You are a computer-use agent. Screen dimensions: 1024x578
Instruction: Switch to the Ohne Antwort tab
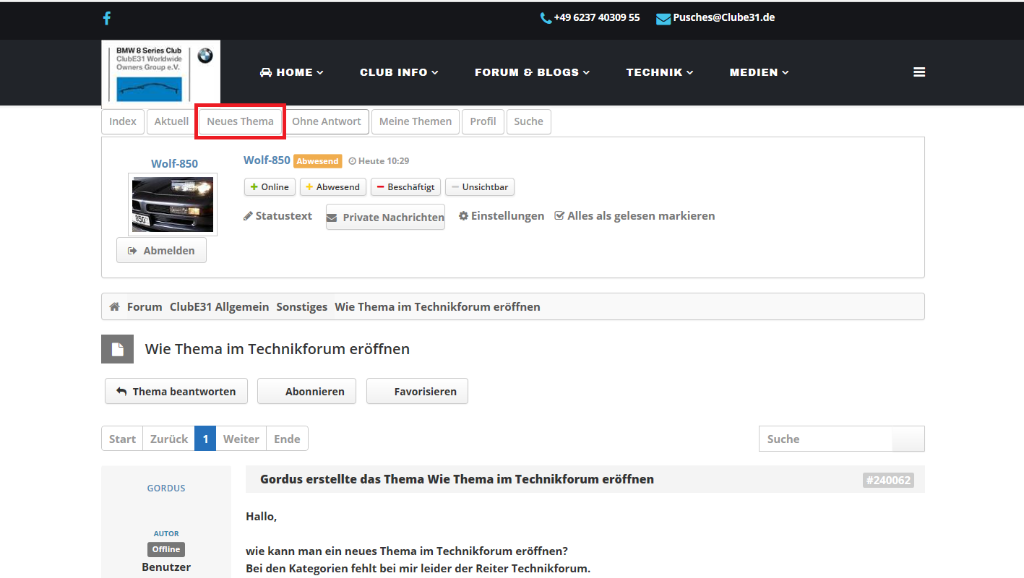[x=326, y=122]
